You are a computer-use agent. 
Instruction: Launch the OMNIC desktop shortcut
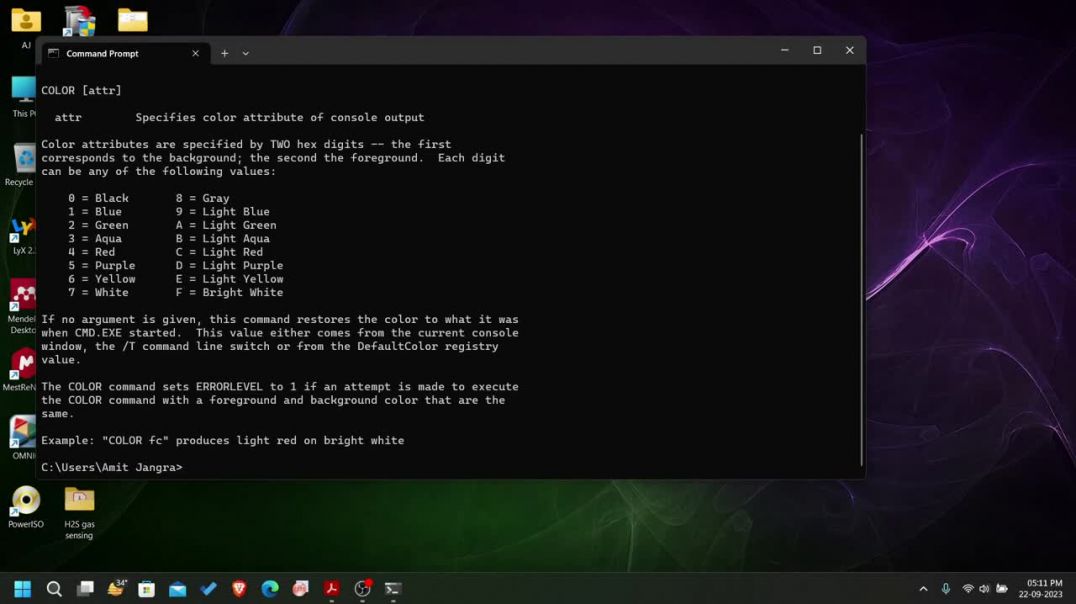coord(23,437)
